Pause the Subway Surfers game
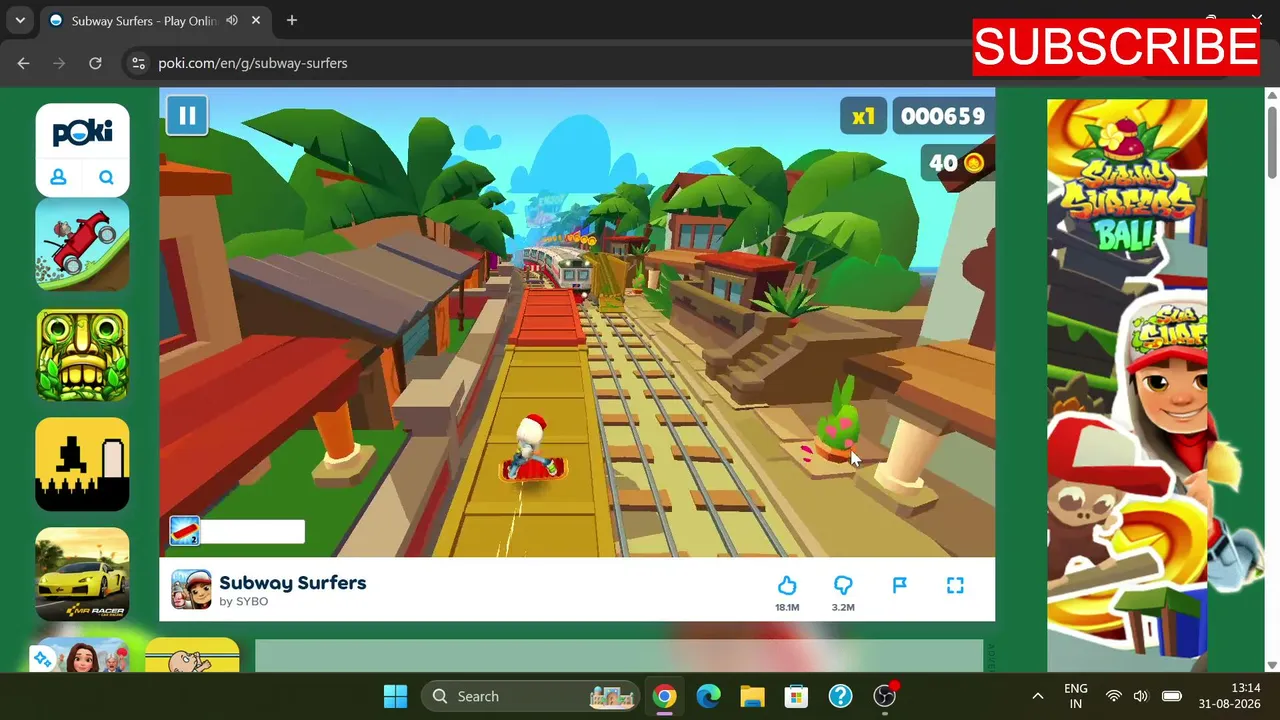Viewport: 1280px width, 720px height. click(x=187, y=115)
